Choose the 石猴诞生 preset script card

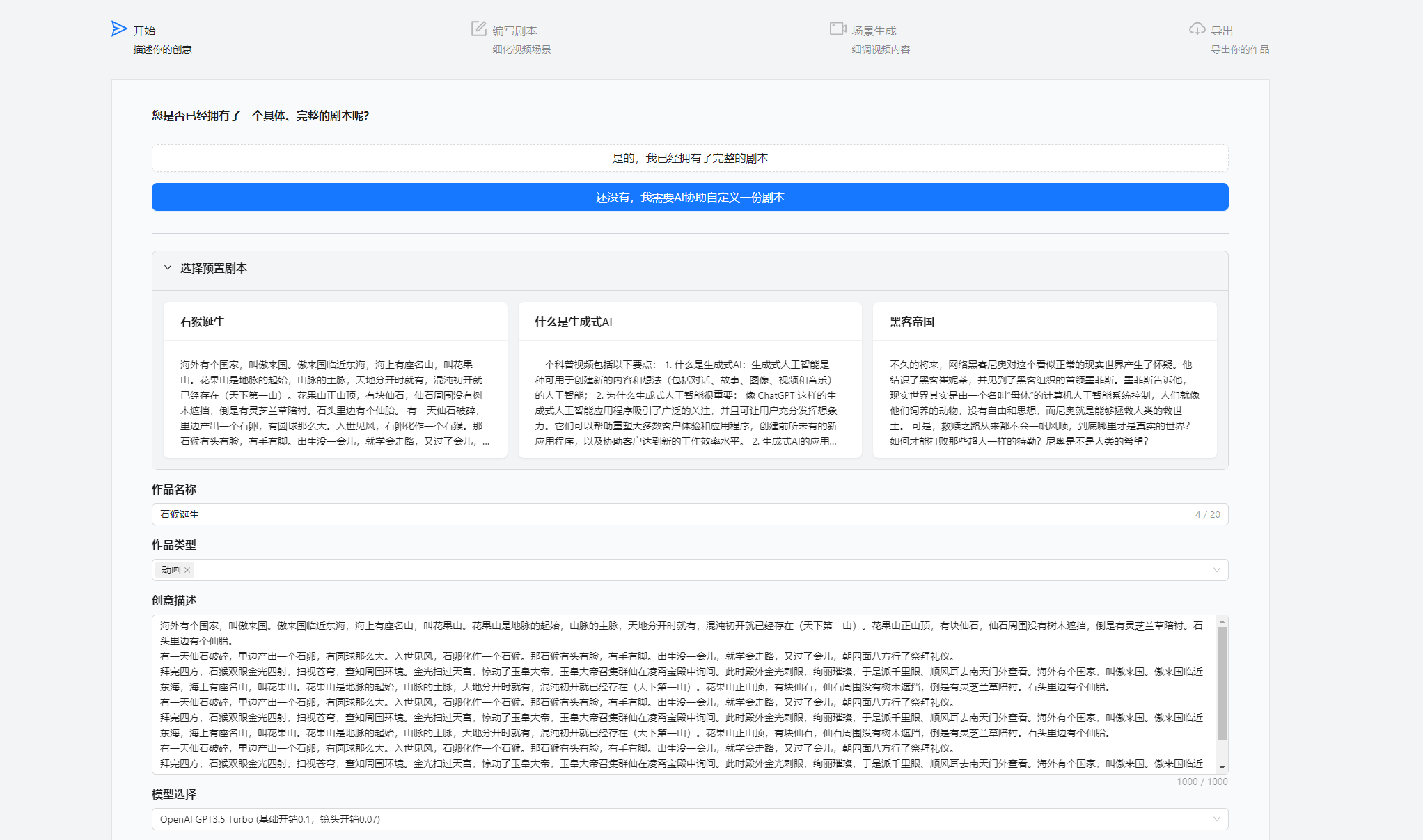[x=335, y=379]
